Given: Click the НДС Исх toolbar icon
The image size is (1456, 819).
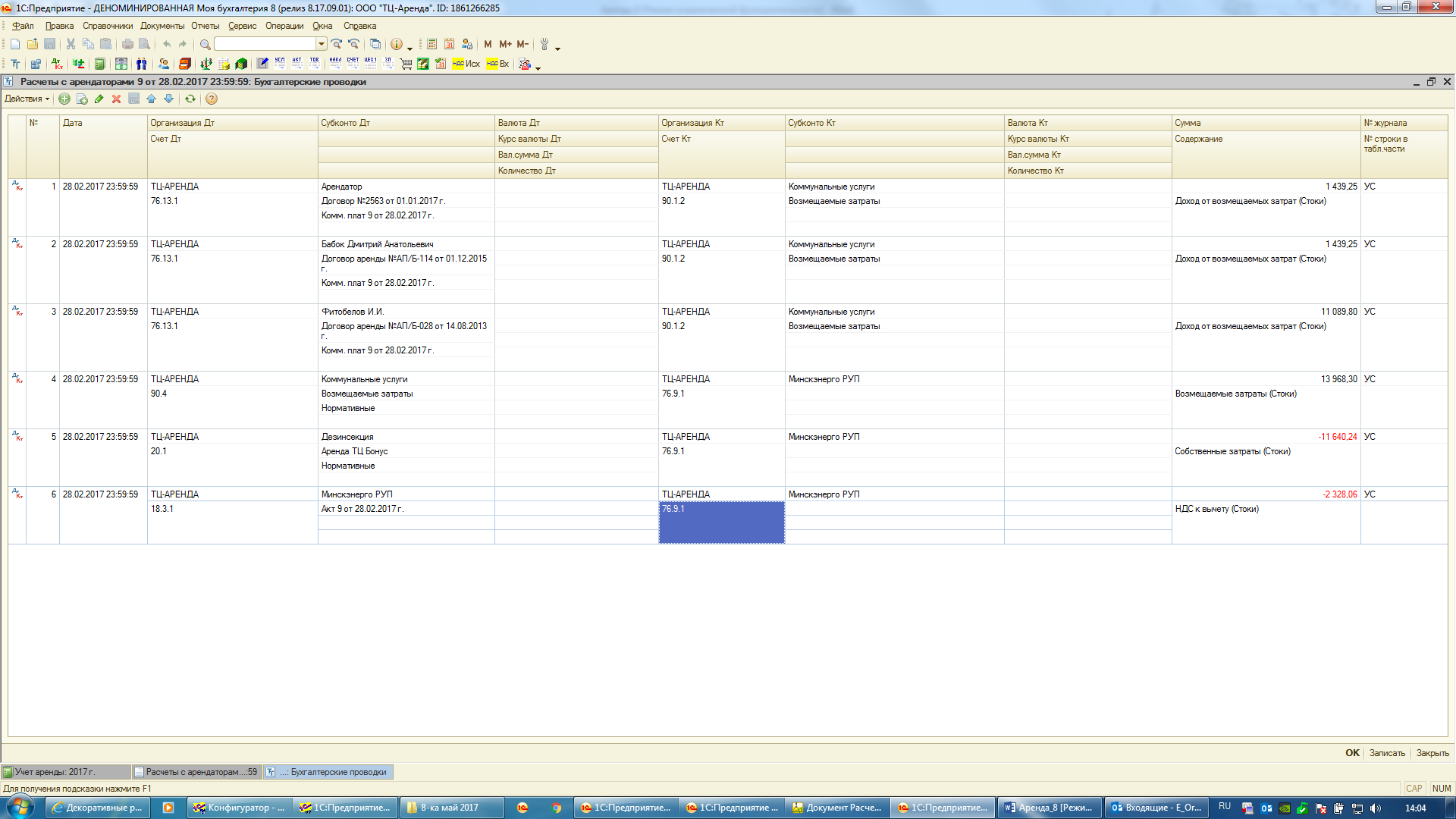Looking at the screenshot, I should [466, 64].
